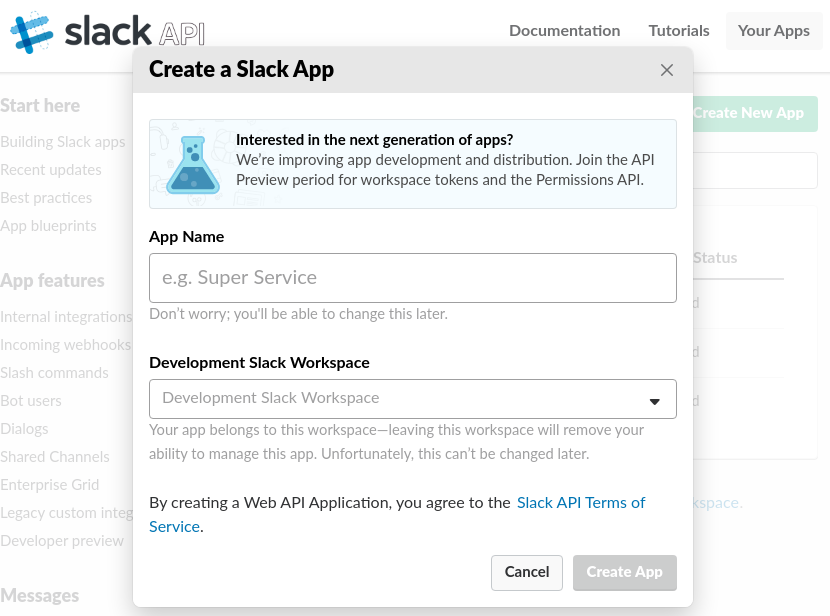Go to the Tutorials page
Viewport: 830px width, 616px height.
tap(678, 31)
